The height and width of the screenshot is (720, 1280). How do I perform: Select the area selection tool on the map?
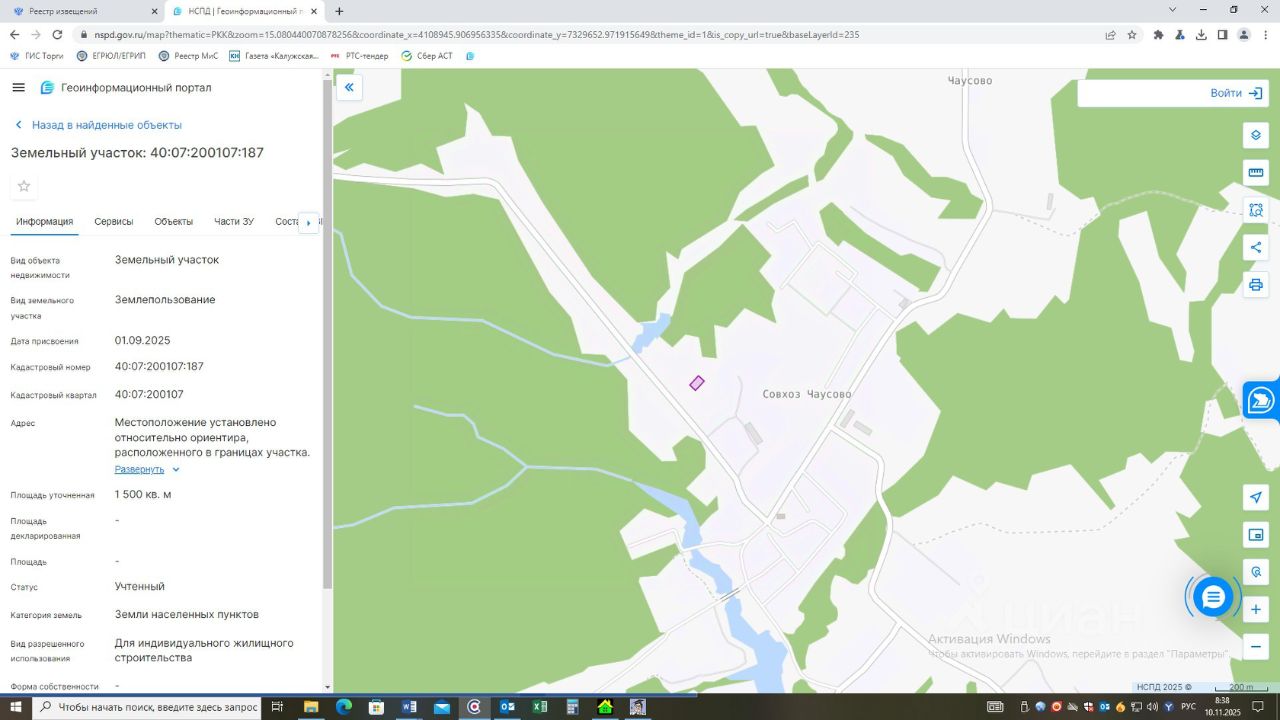[x=1256, y=210]
